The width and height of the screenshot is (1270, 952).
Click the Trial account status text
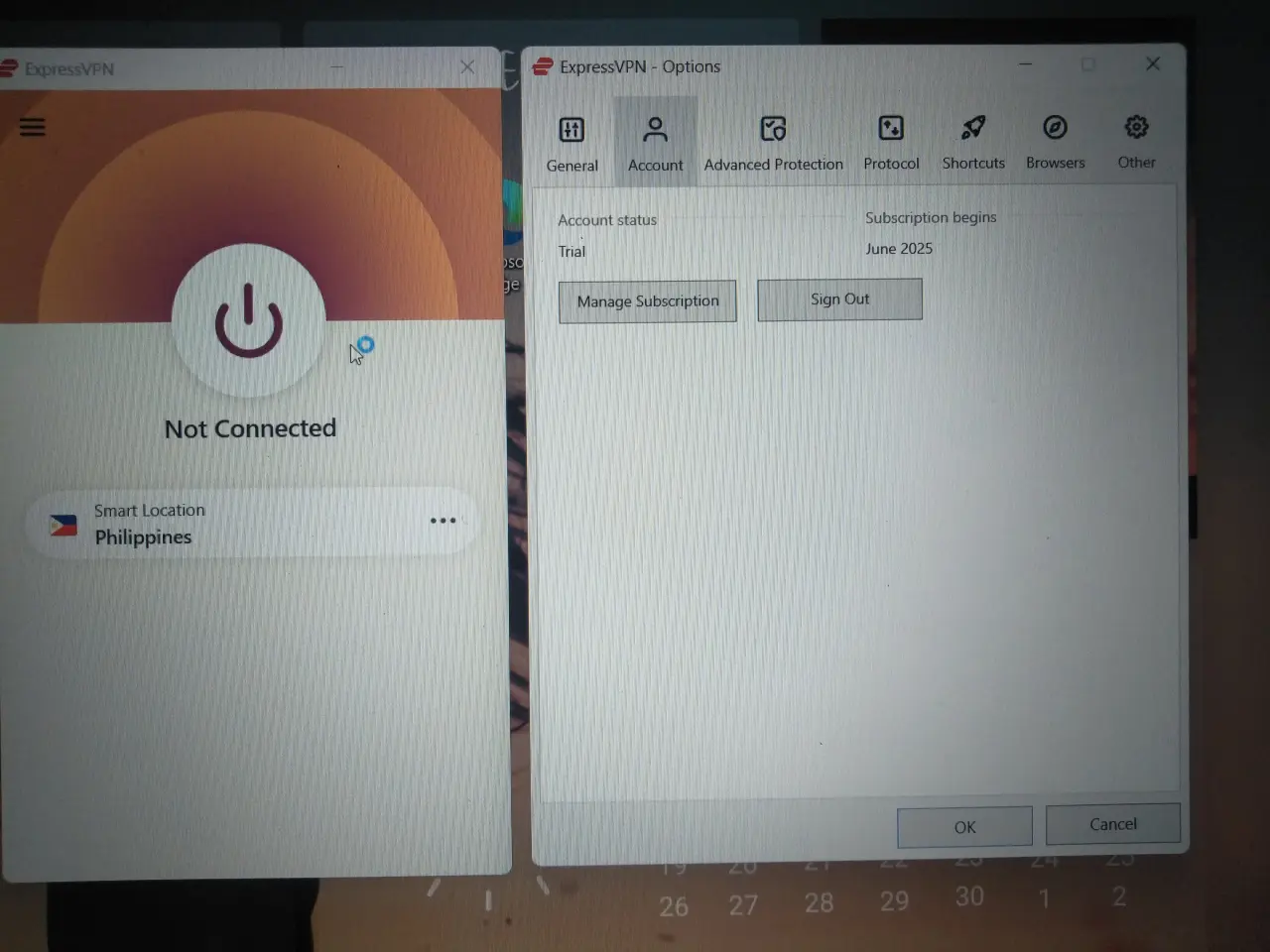point(571,252)
